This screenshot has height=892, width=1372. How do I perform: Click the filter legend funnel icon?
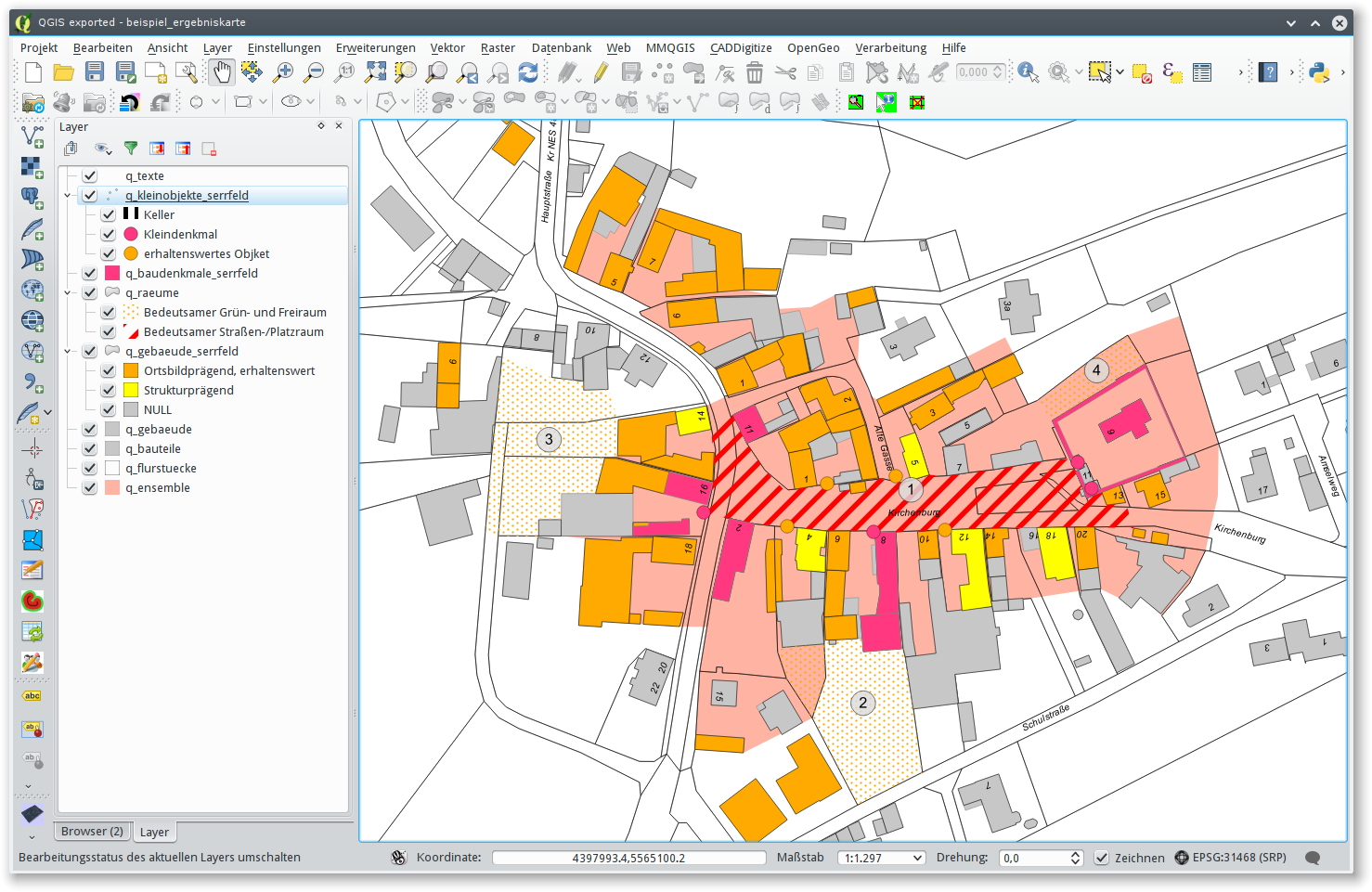(131, 149)
